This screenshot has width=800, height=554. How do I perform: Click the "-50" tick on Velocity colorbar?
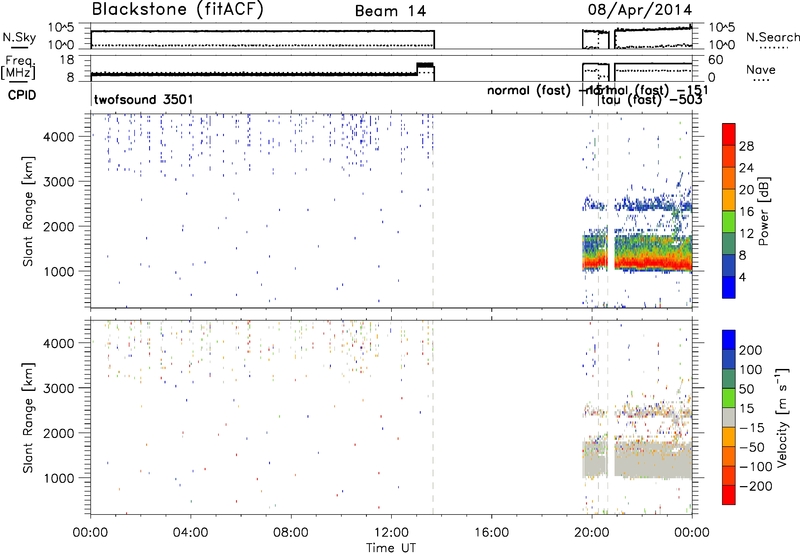click(x=752, y=447)
